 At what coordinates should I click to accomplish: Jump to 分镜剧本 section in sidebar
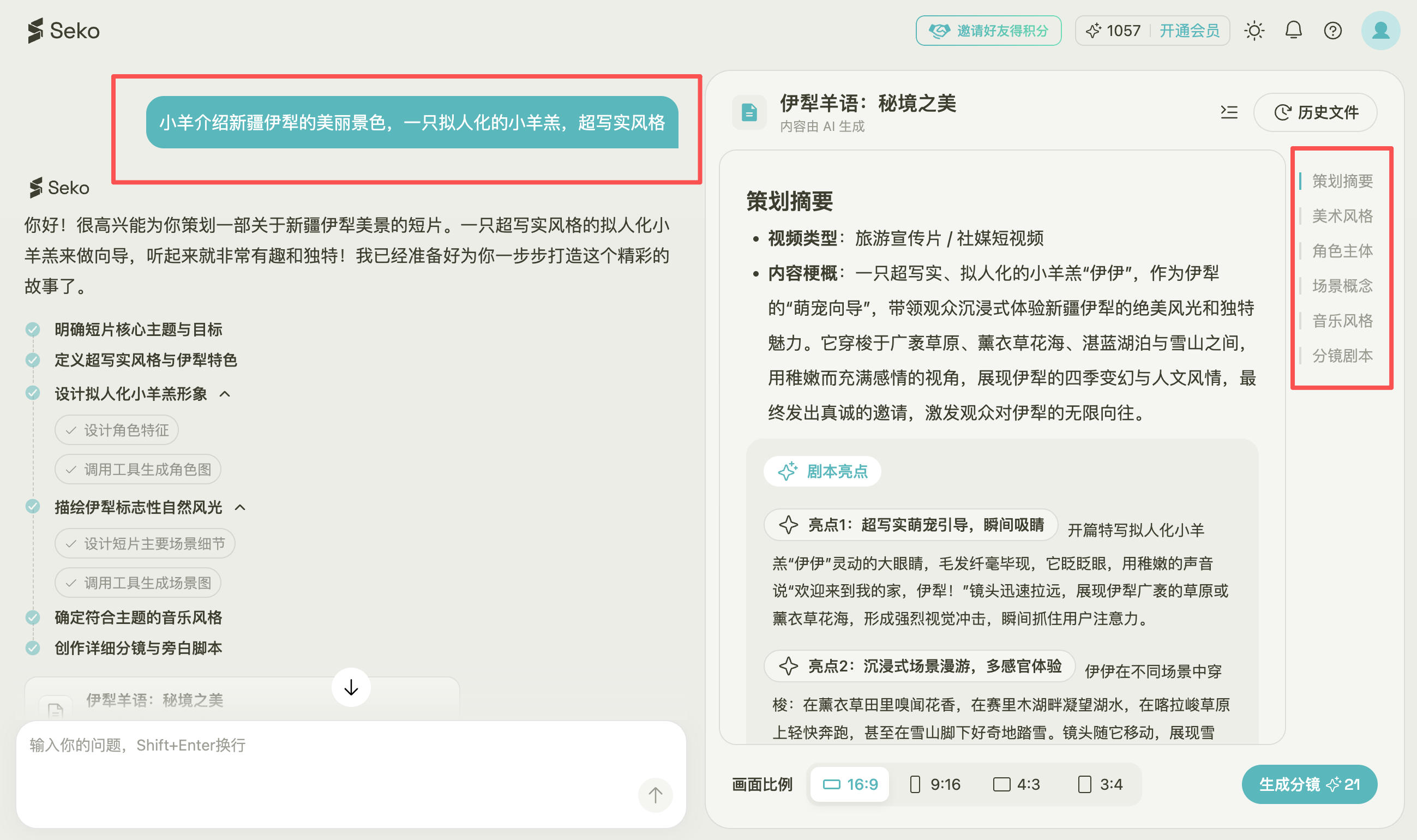click(x=1343, y=356)
